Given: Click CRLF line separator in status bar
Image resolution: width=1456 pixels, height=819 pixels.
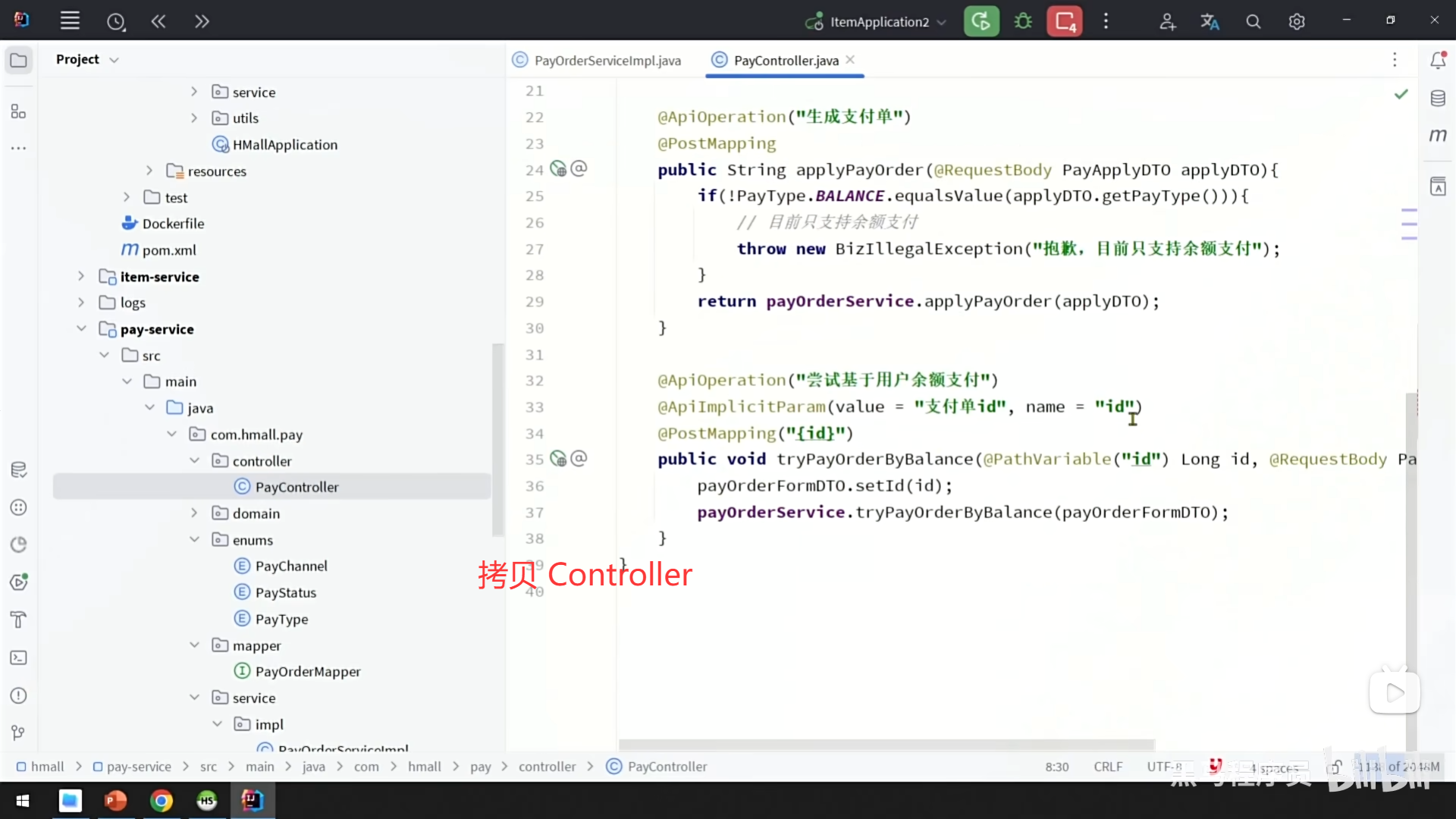Looking at the screenshot, I should coord(1108,767).
